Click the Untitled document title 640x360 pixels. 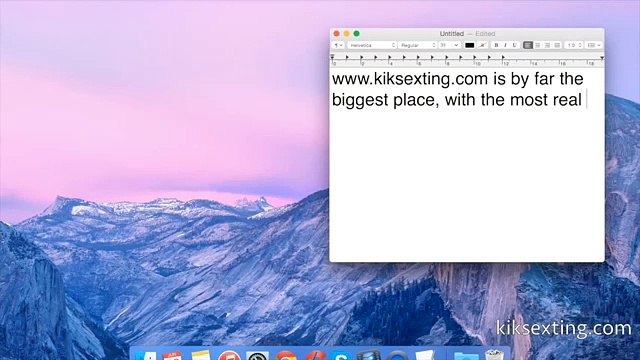pos(451,33)
